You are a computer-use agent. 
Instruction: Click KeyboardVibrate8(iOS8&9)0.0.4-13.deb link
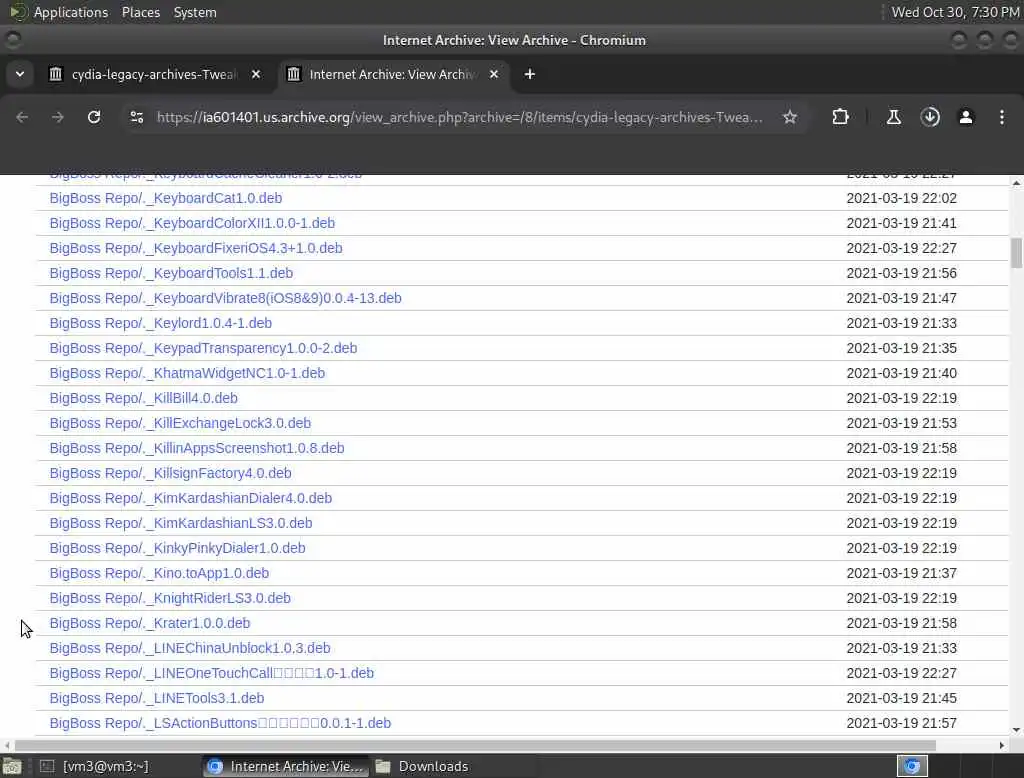[x=225, y=298]
